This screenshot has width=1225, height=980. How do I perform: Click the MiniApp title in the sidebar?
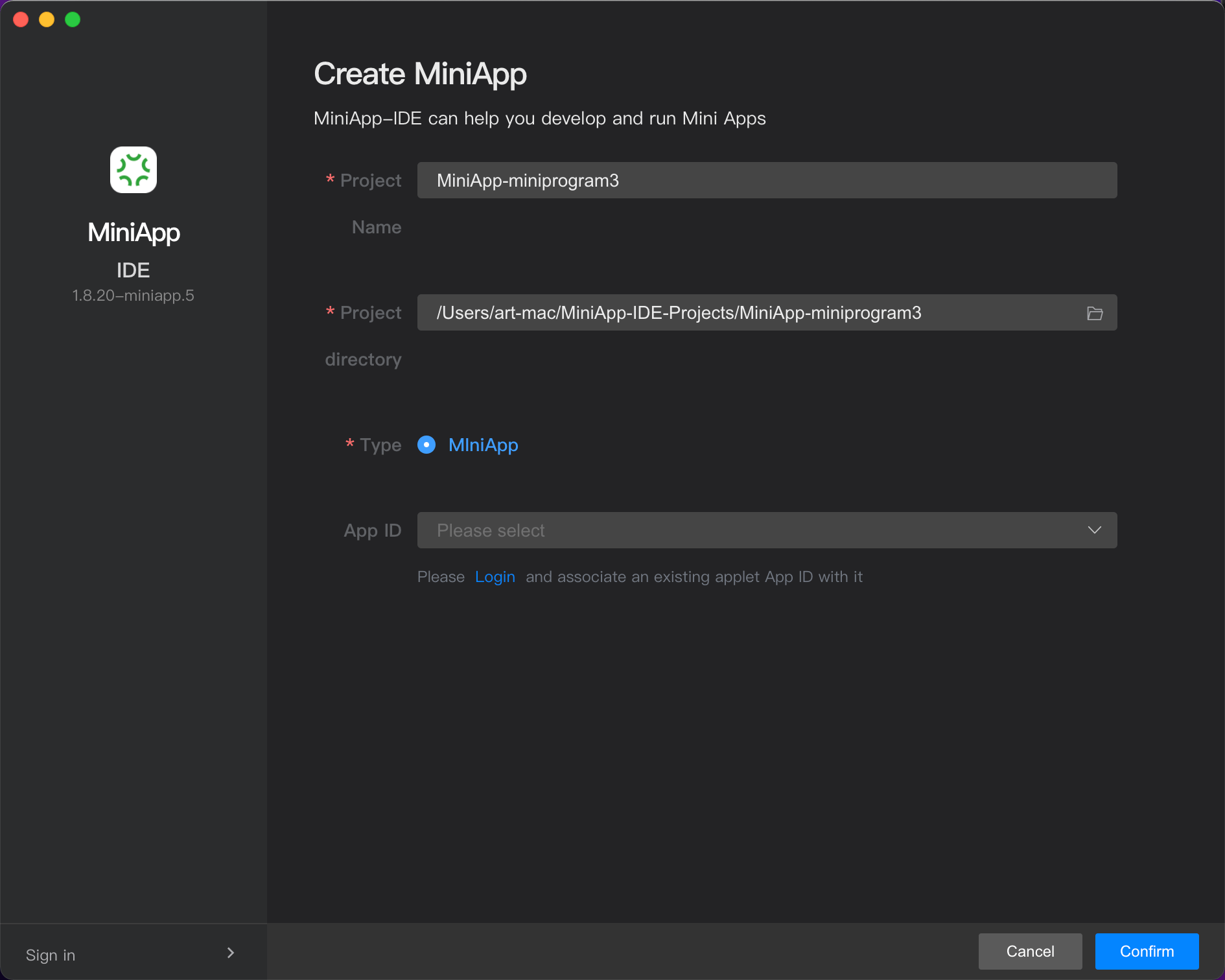click(x=134, y=233)
